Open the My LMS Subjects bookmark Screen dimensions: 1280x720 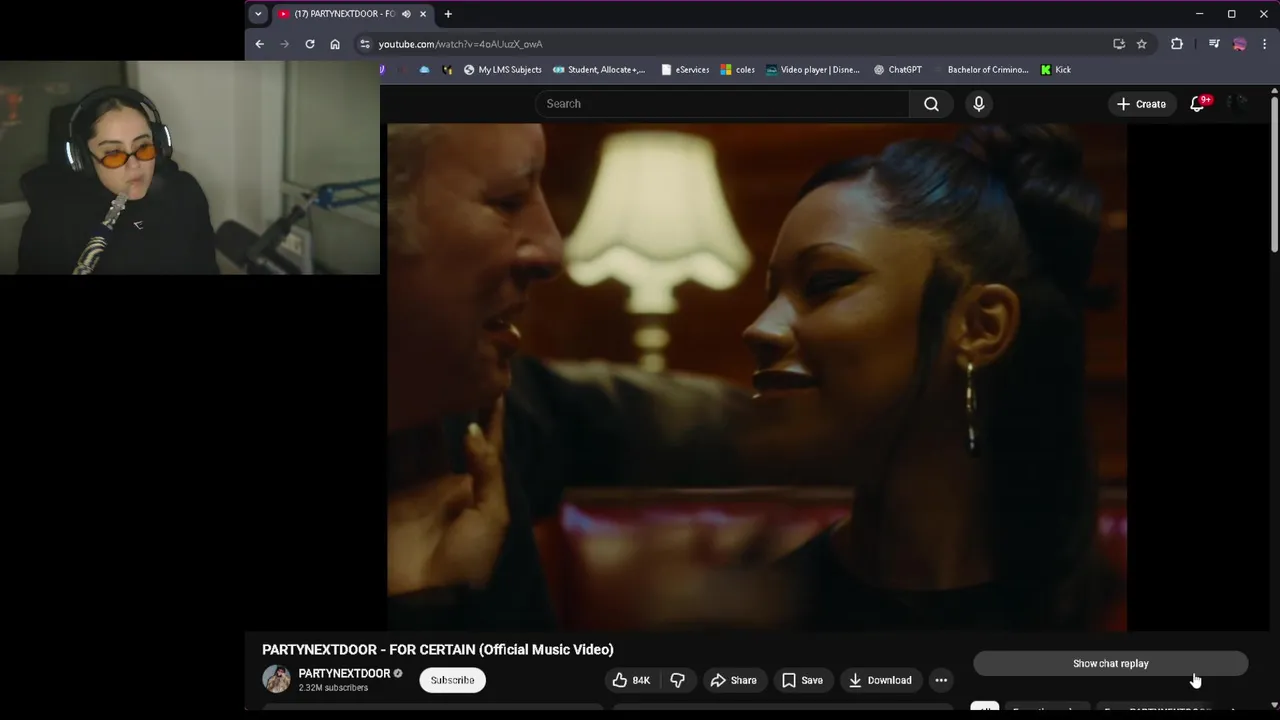[x=503, y=70]
